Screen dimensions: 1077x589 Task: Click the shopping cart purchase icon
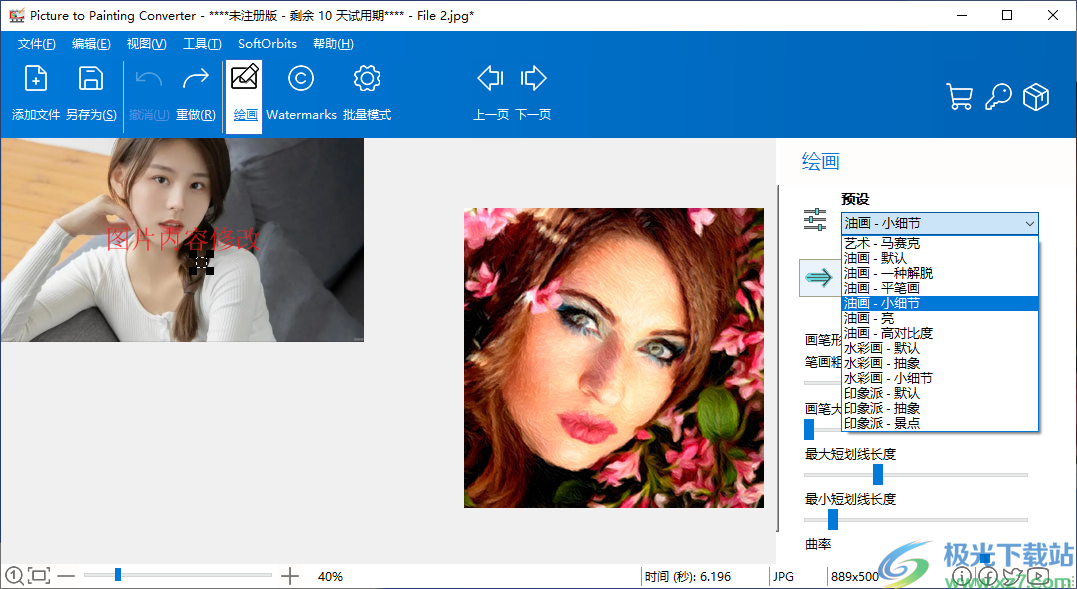(x=959, y=97)
